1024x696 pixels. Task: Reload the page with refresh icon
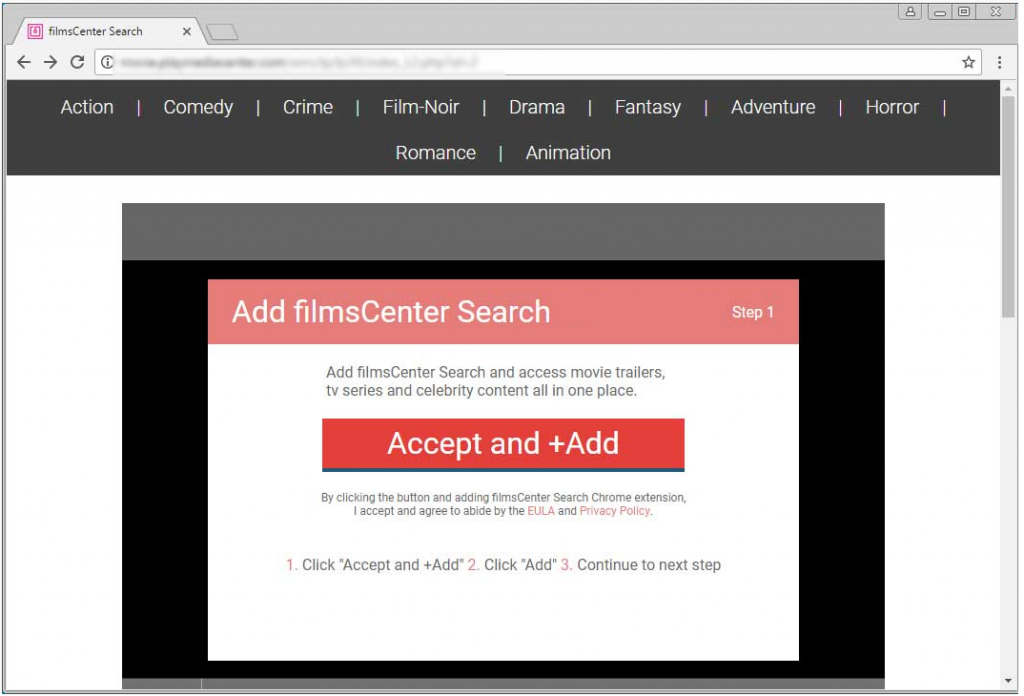[x=77, y=62]
